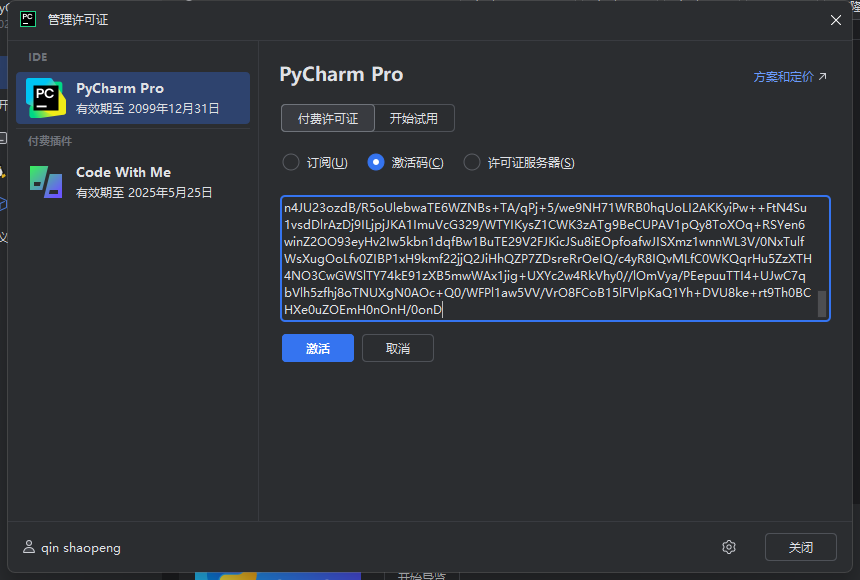
Task: Open the 方案和定价 pricing link
Action: click(x=790, y=77)
